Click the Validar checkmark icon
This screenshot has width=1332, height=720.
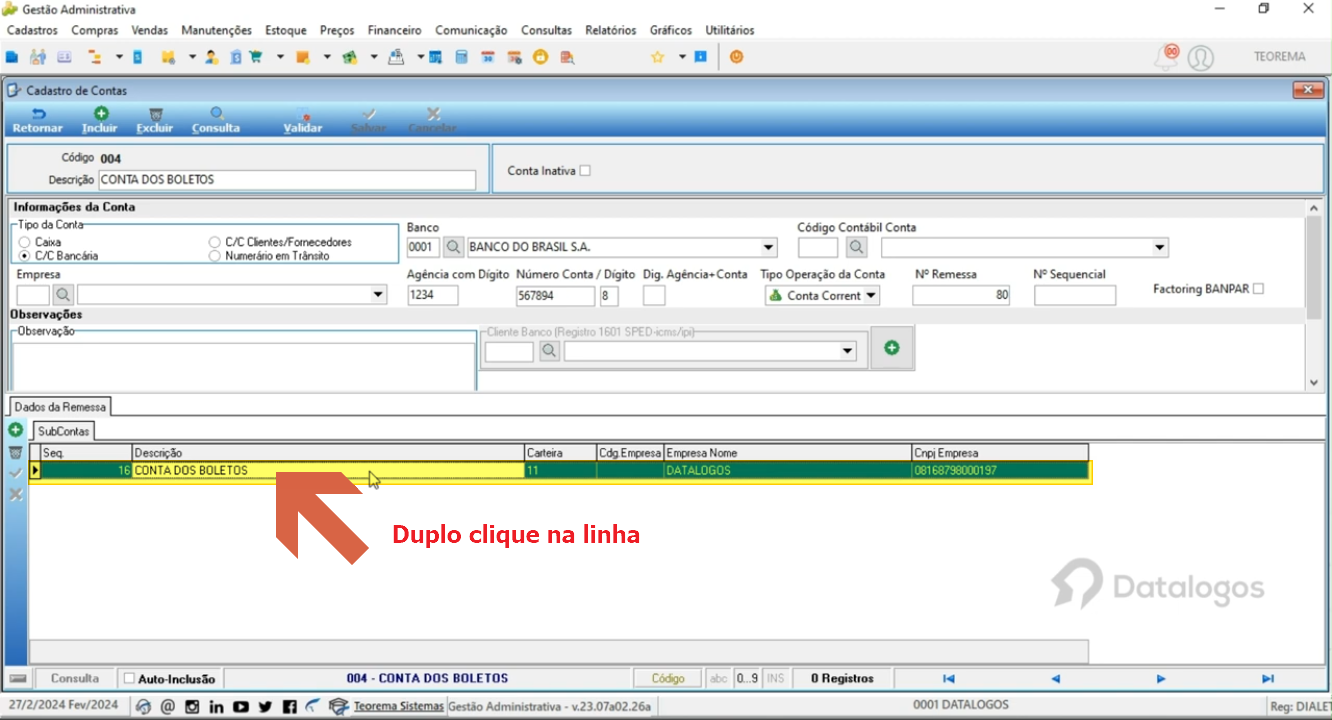coord(303,114)
